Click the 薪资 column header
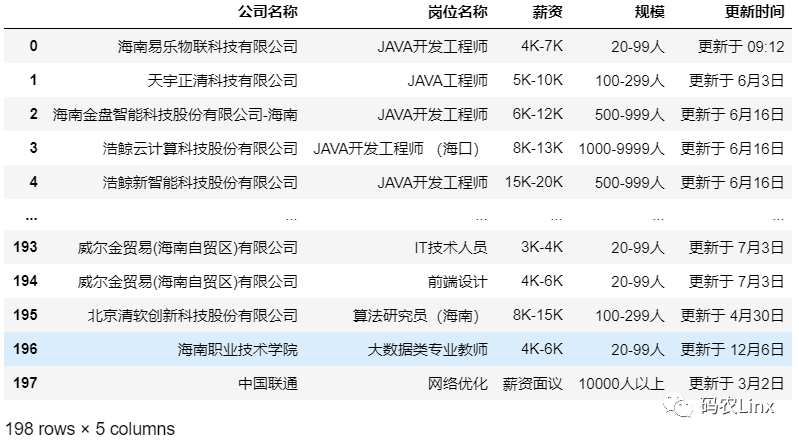Image resolution: width=799 pixels, height=440 pixels. tap(548, 12)
